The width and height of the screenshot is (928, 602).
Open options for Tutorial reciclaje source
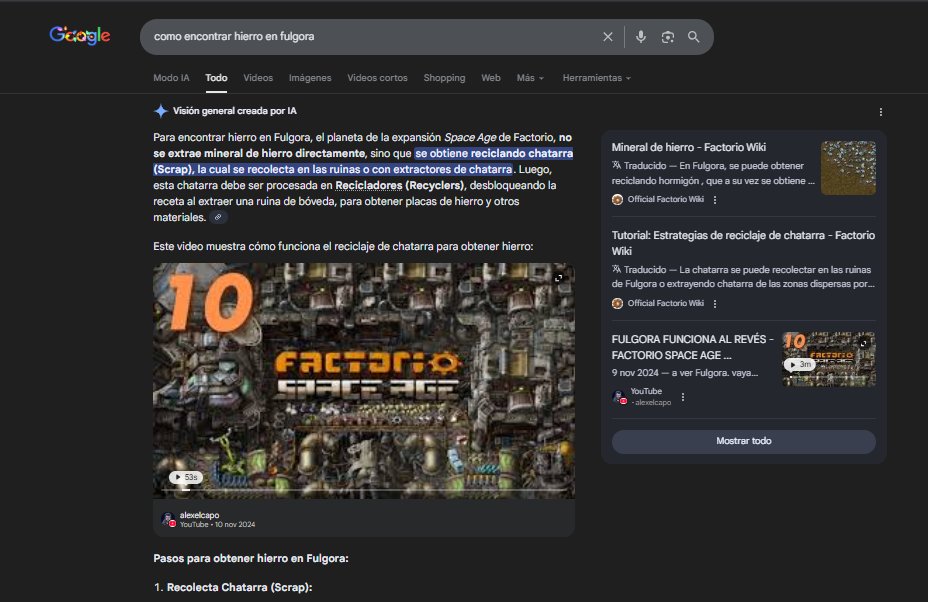click(x=715, y=303)
